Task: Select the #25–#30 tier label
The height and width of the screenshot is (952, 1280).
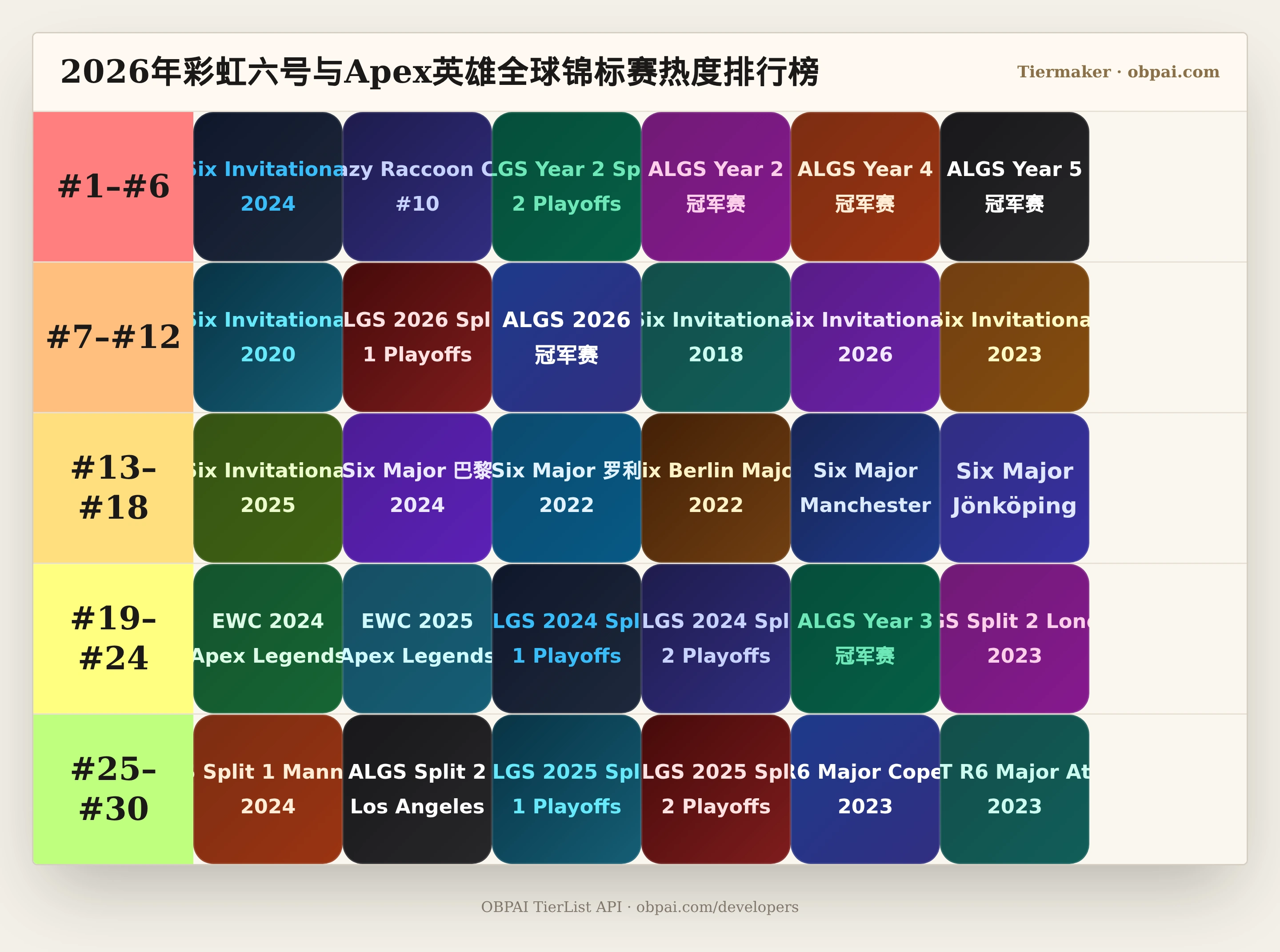Action: 113,789
